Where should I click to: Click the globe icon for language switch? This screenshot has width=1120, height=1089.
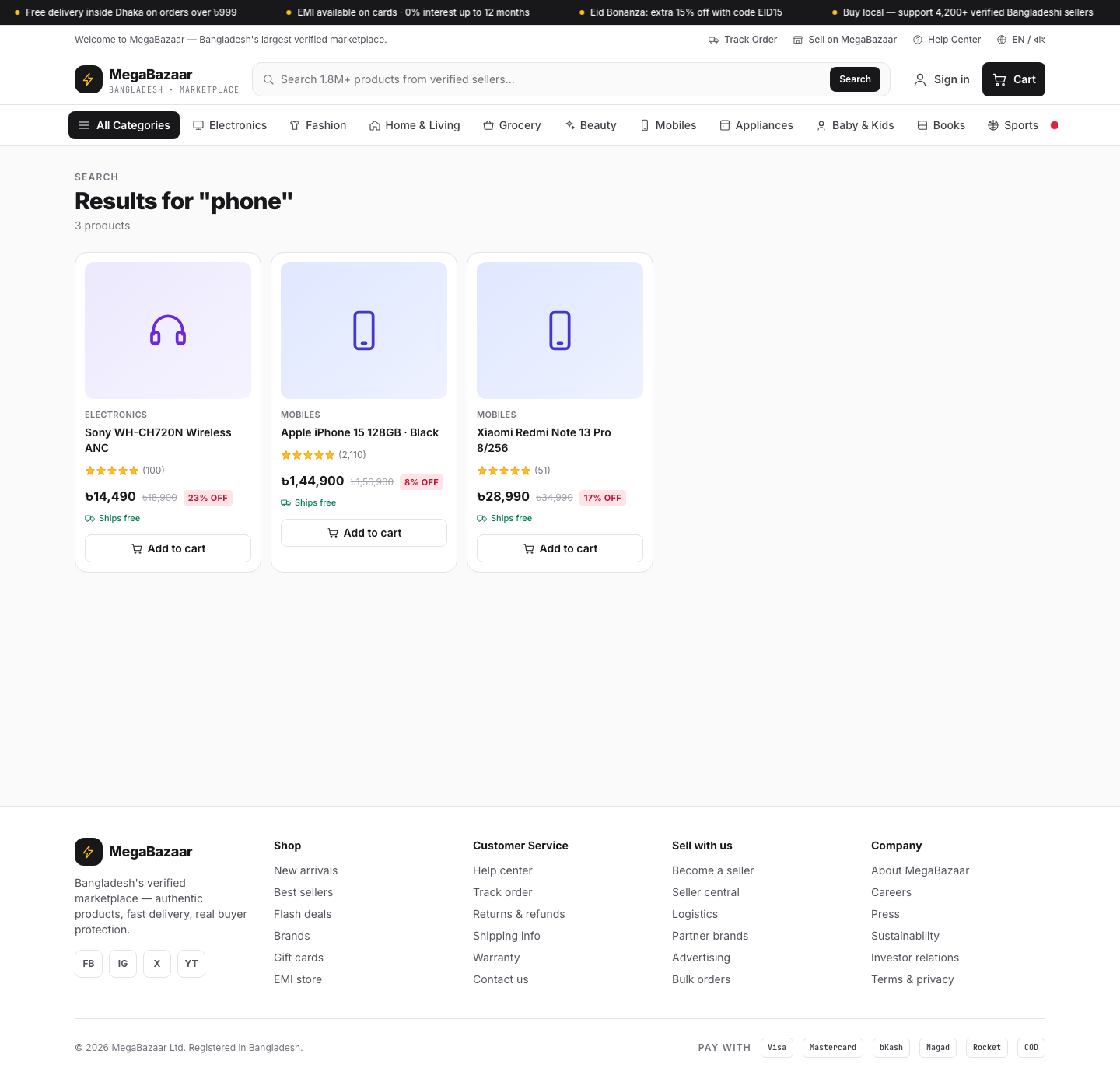(1002, 40)
